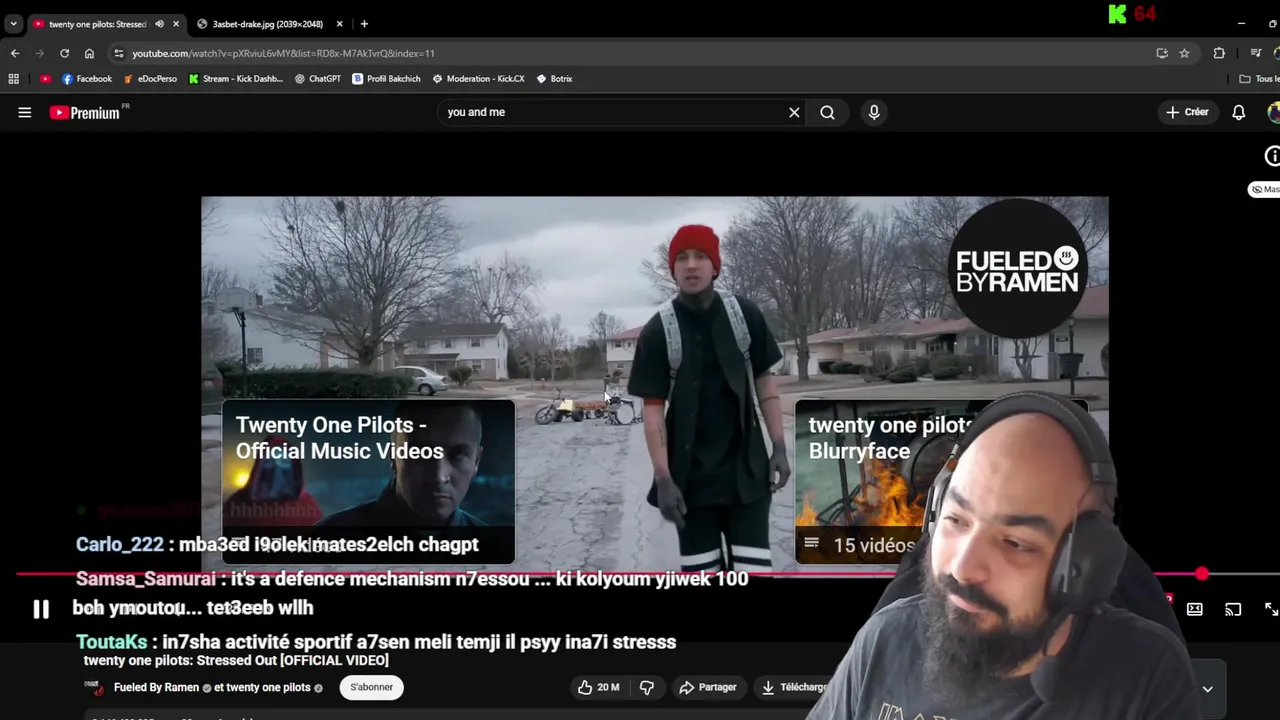Open the Créer menu
Viewport: 1280px width, 720px height.
click(x=1187, y=112)
